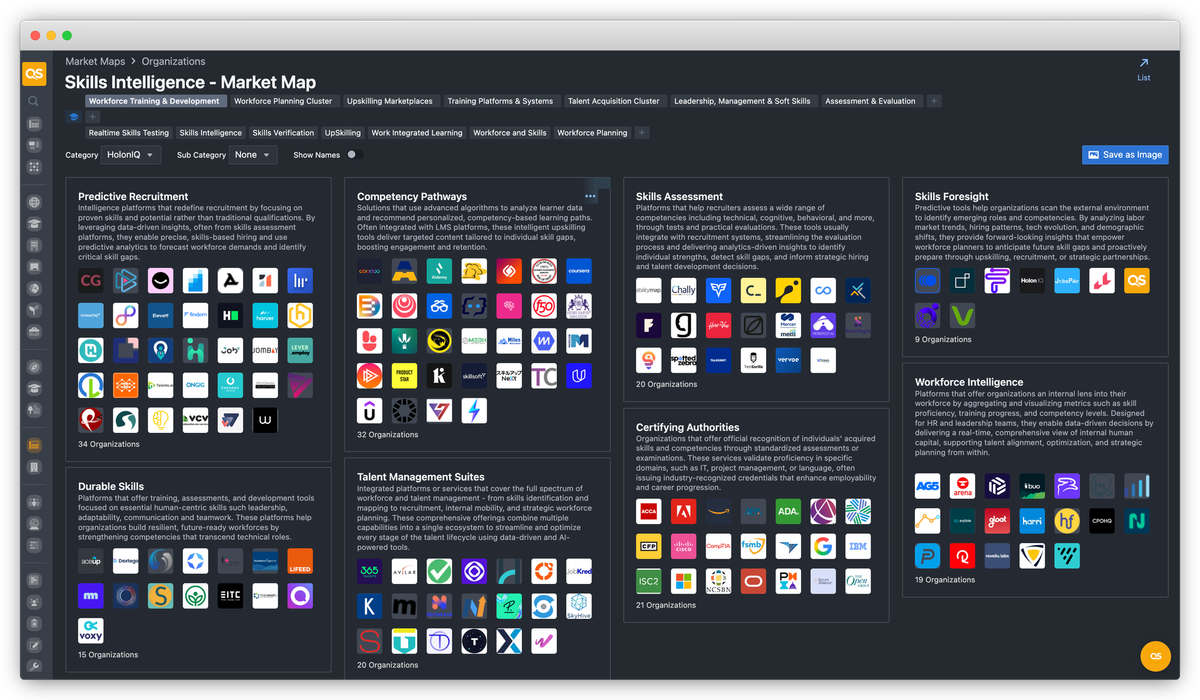
Task: Open Coursera logo in Competency Pathways
Action: [x=578, y=271]
